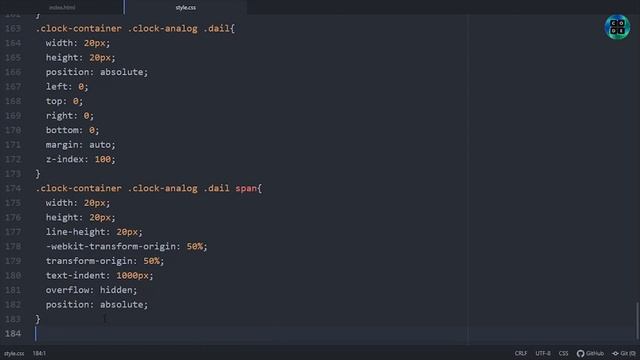Open go-to-line via 184:1 cursor position

[39, 353]
